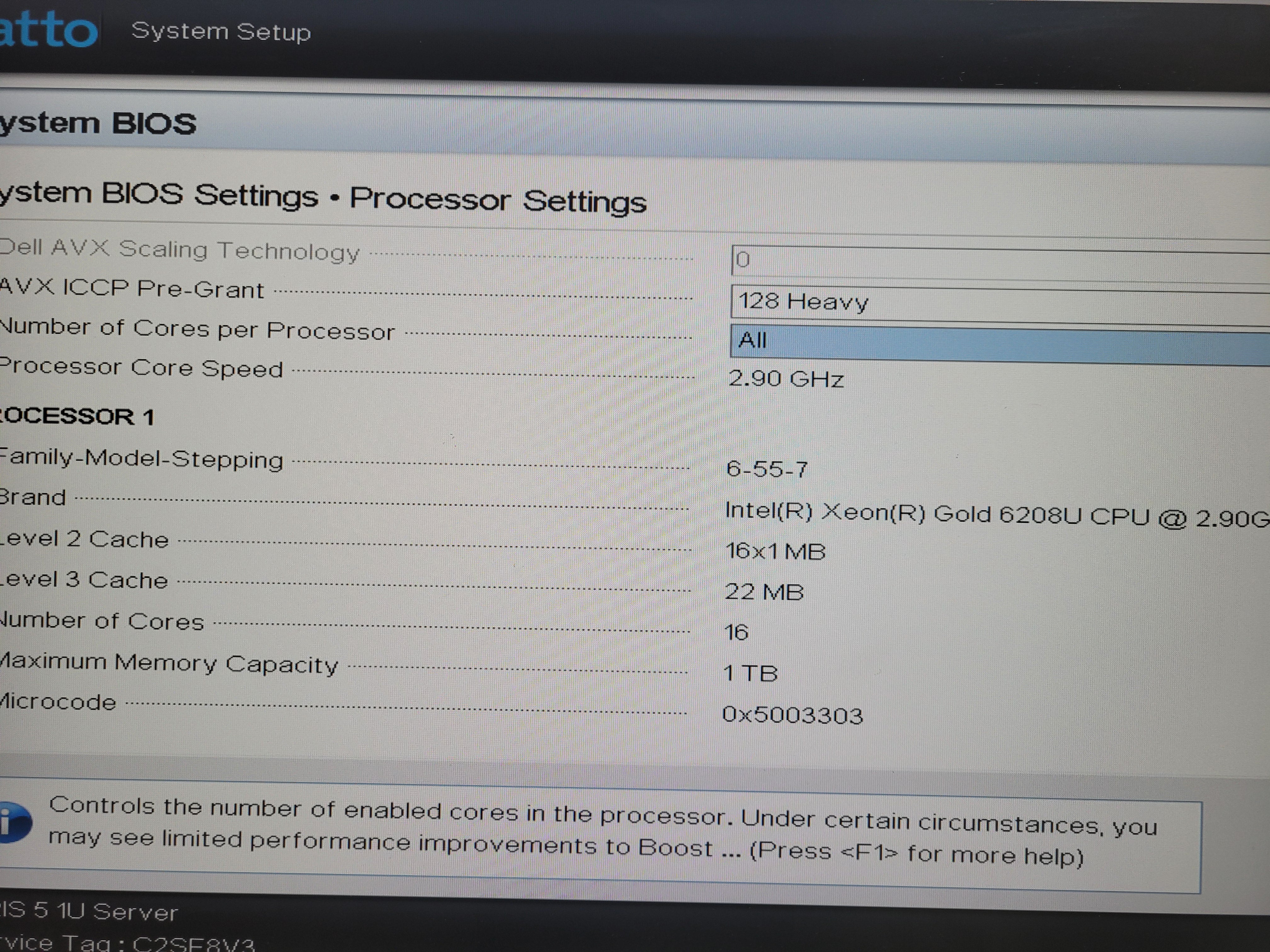Viewport: 1270px width, 952px height.
Task: Click the Maximum Memory Capacity label
Action: coord(169,663)
